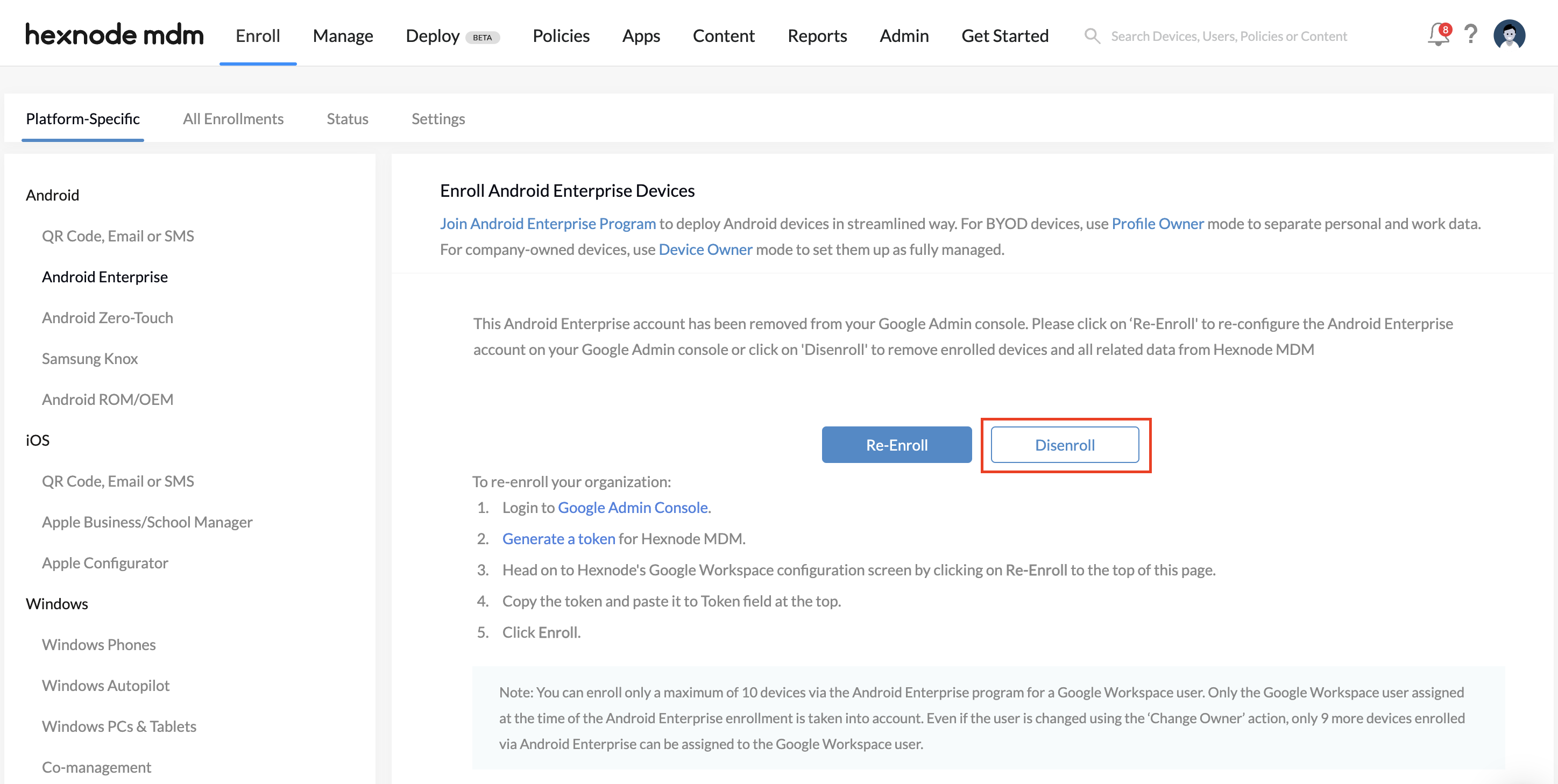Viewport: 1558px width, 784px height.
Task: Open the Manage menu
Action: coord(343,35)
